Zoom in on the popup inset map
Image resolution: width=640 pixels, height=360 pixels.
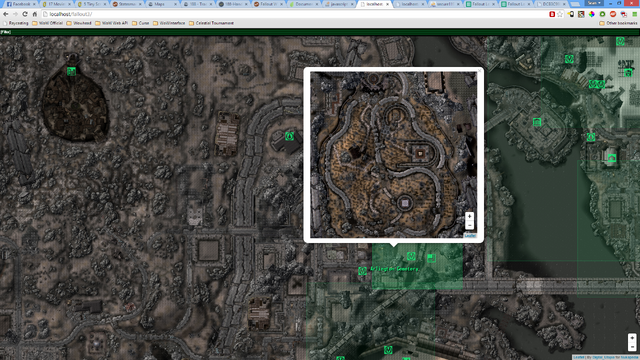(469, 216)
